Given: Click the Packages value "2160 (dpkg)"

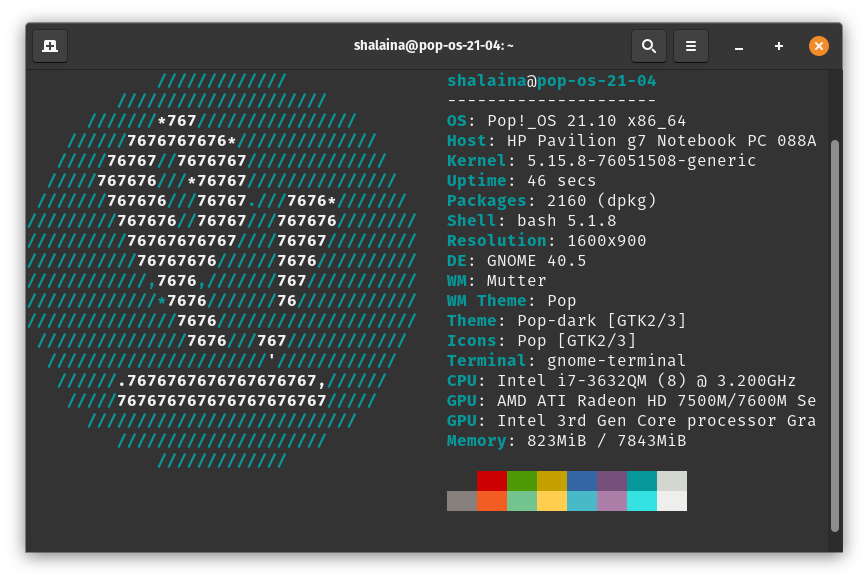Looking at the screenshot, I should coord(601,200).
